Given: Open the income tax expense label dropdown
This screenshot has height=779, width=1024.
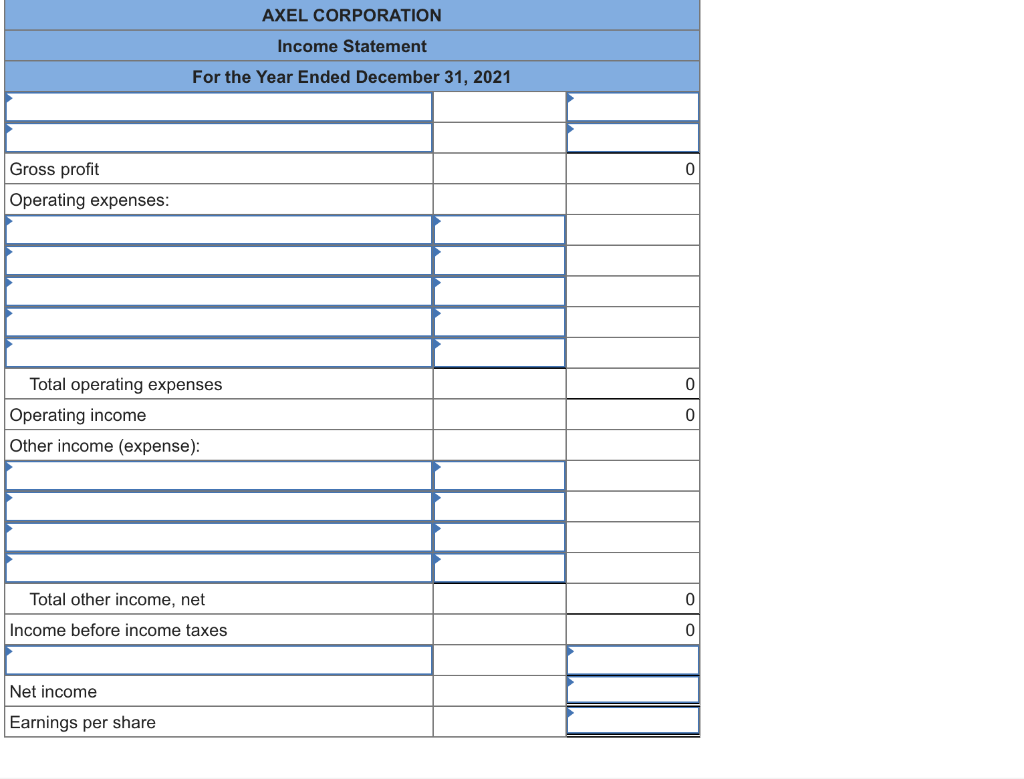Looking at the screenshot, I should 218,660.
